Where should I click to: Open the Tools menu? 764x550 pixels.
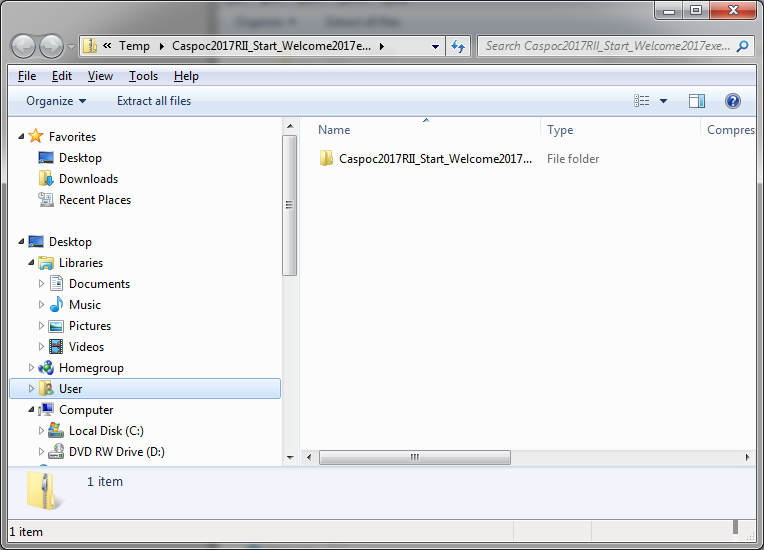pos(143,76)
